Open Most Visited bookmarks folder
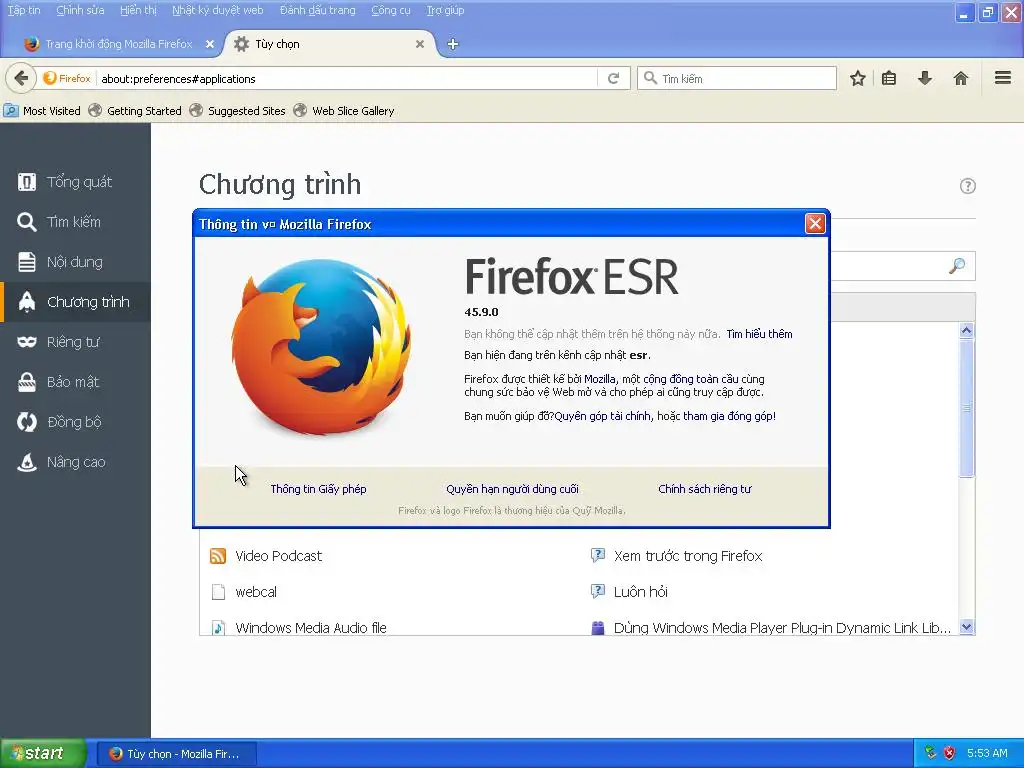Viewport: 1024px width, 768px height. pyautogui.click(x=42, y=111)
